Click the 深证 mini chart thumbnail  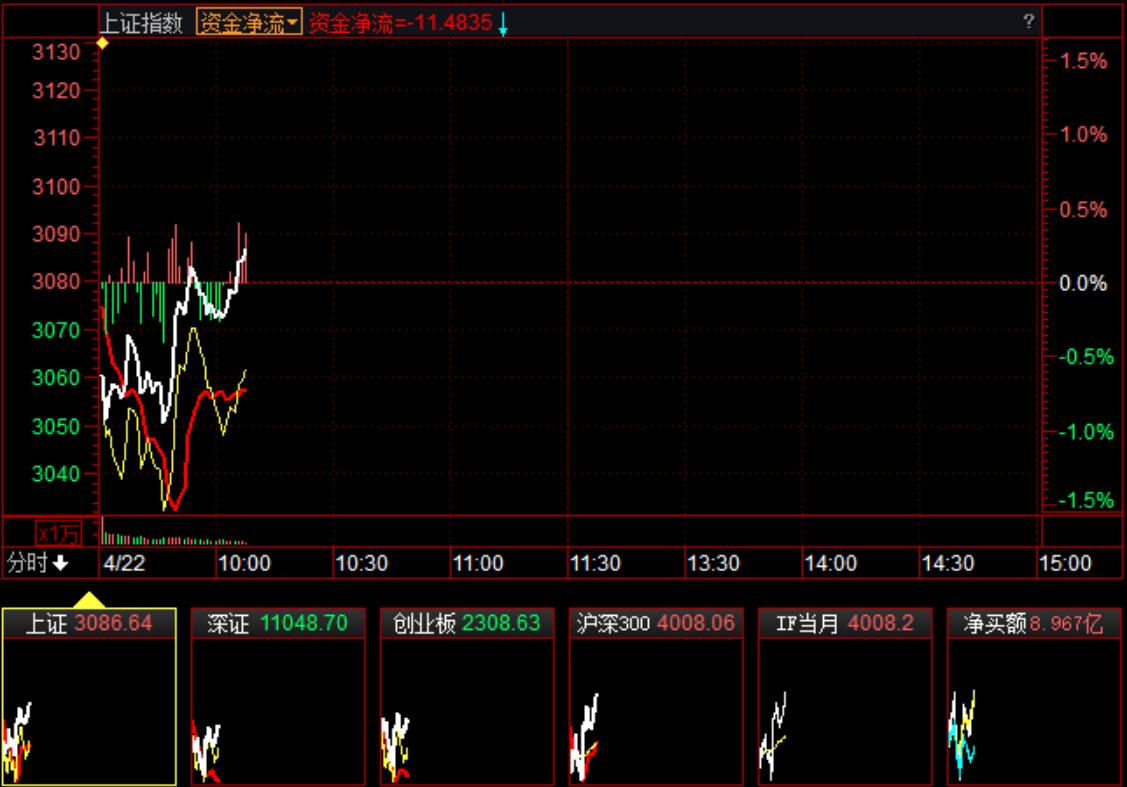pyautogui.click(x=277, y=712)
